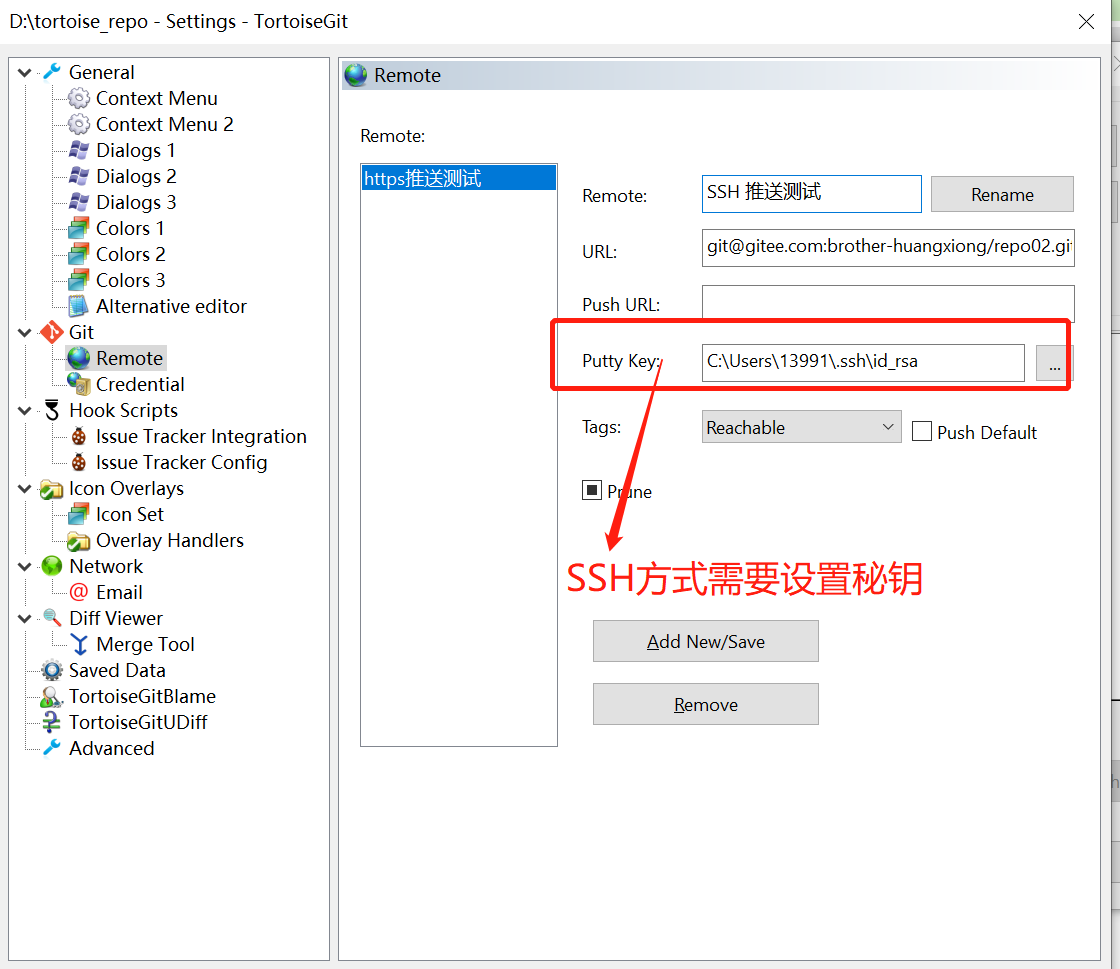Screen dimensions: 1120x969
Task: Select Credential in the settings tree
Action: [140, 384]
